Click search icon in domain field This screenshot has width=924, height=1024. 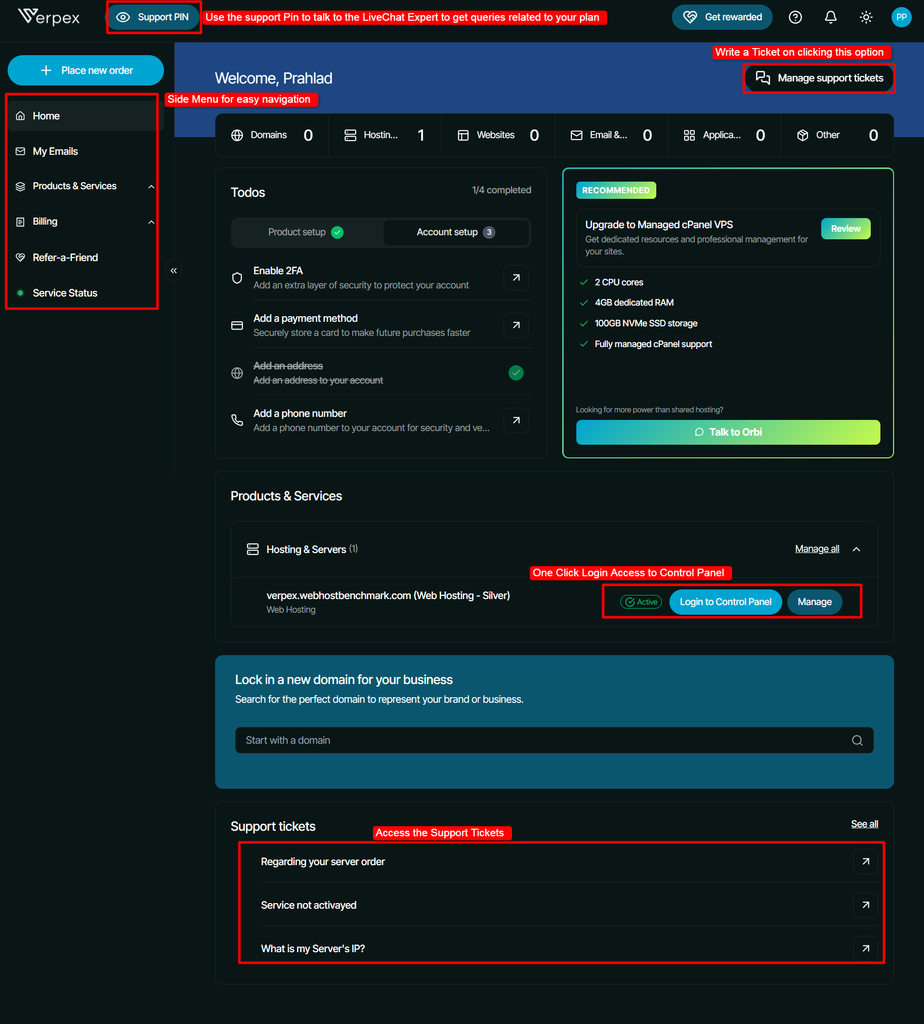(x=857, y=740)
